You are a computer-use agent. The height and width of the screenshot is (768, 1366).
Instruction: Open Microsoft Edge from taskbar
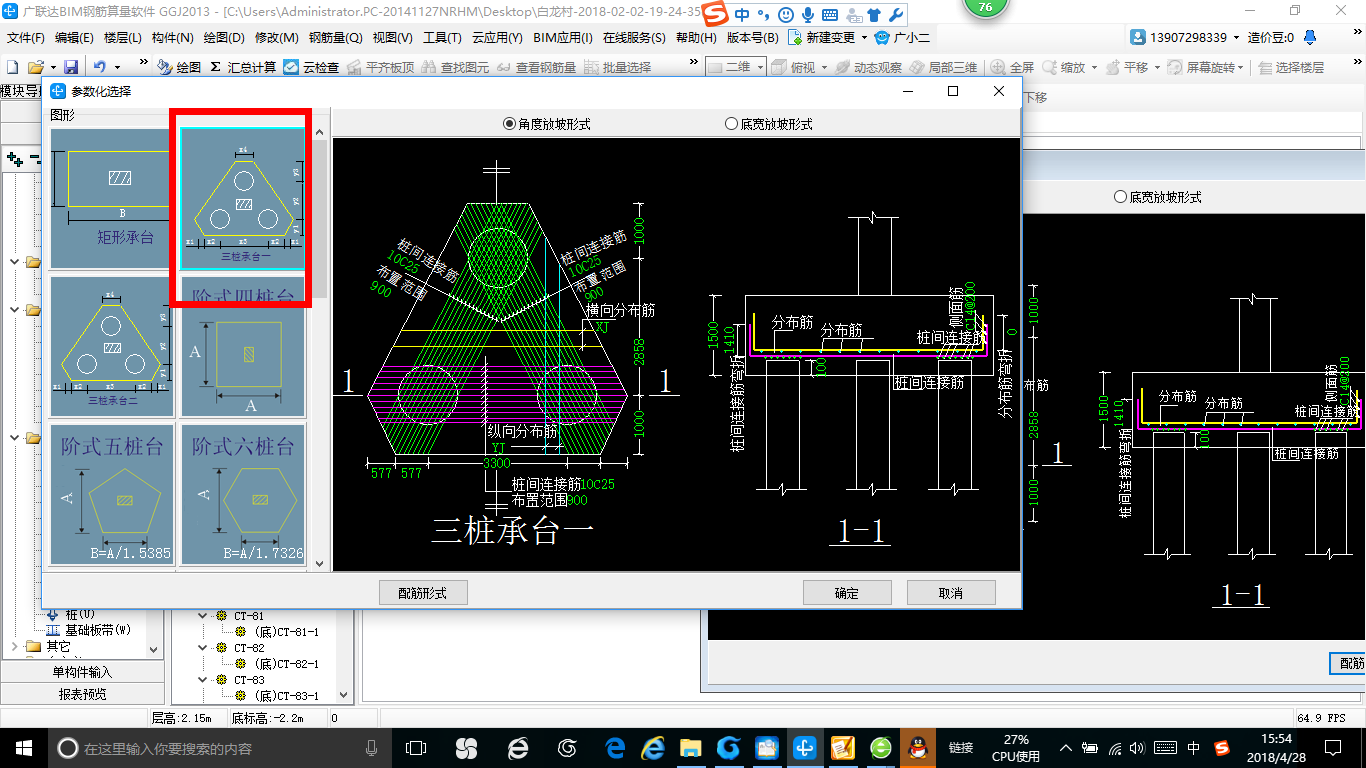click(617, 748)
